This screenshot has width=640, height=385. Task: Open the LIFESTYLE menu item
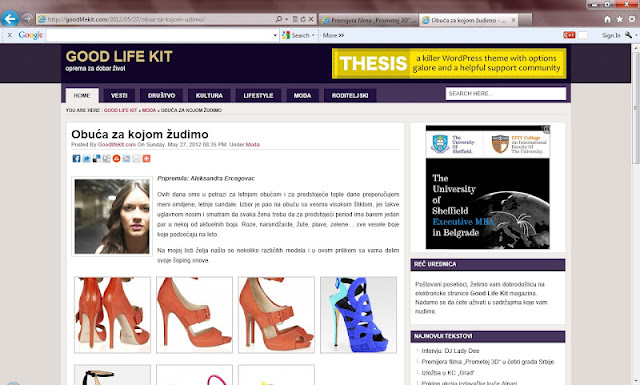[x=258, y=96]
